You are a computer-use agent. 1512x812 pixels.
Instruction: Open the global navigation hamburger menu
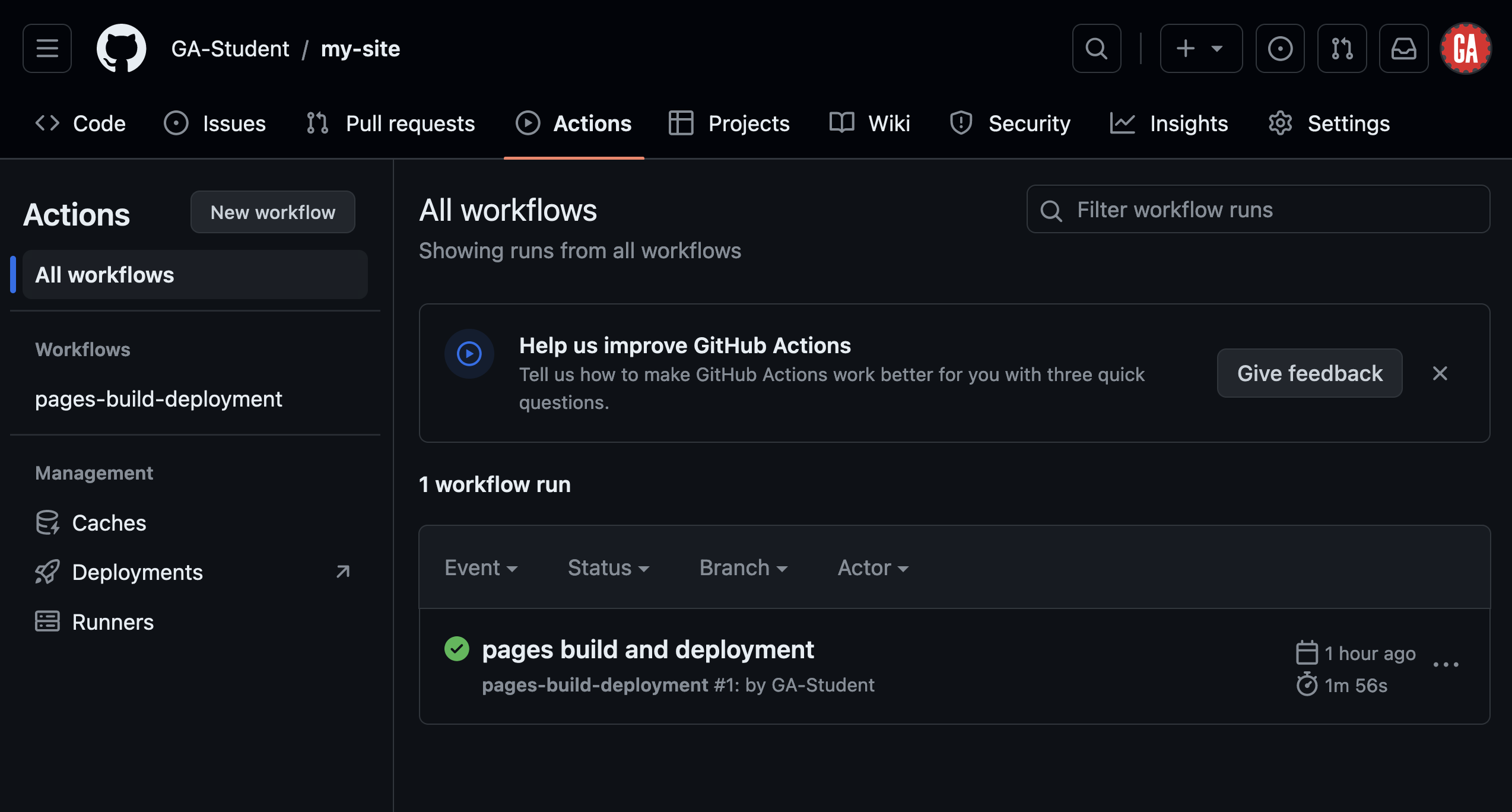click(46, 48)
